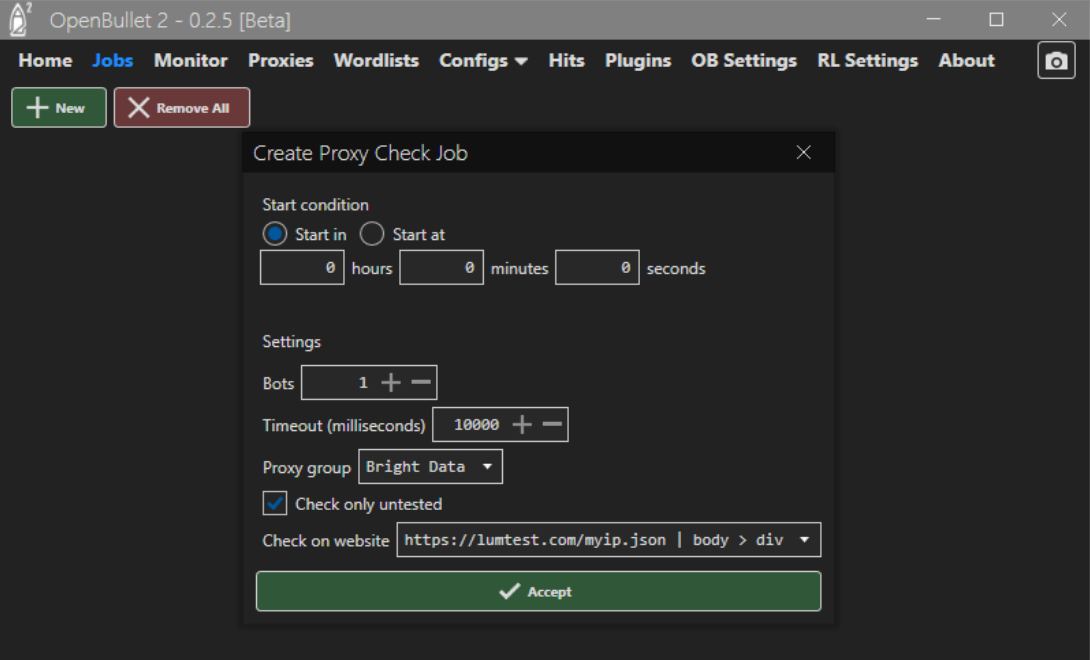This screenshot has height=660, width=1090.
Task: Uncheck 'Check only untested' checkbox
Action: (x=275, y=503)
